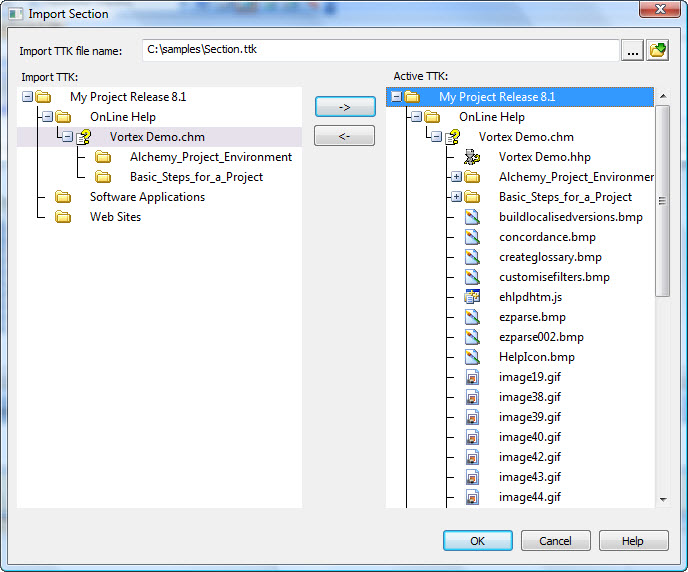688x572 pixels.
Task: Click the Vortex Demo.hhp project file icon
Action: tap(472, 157)
